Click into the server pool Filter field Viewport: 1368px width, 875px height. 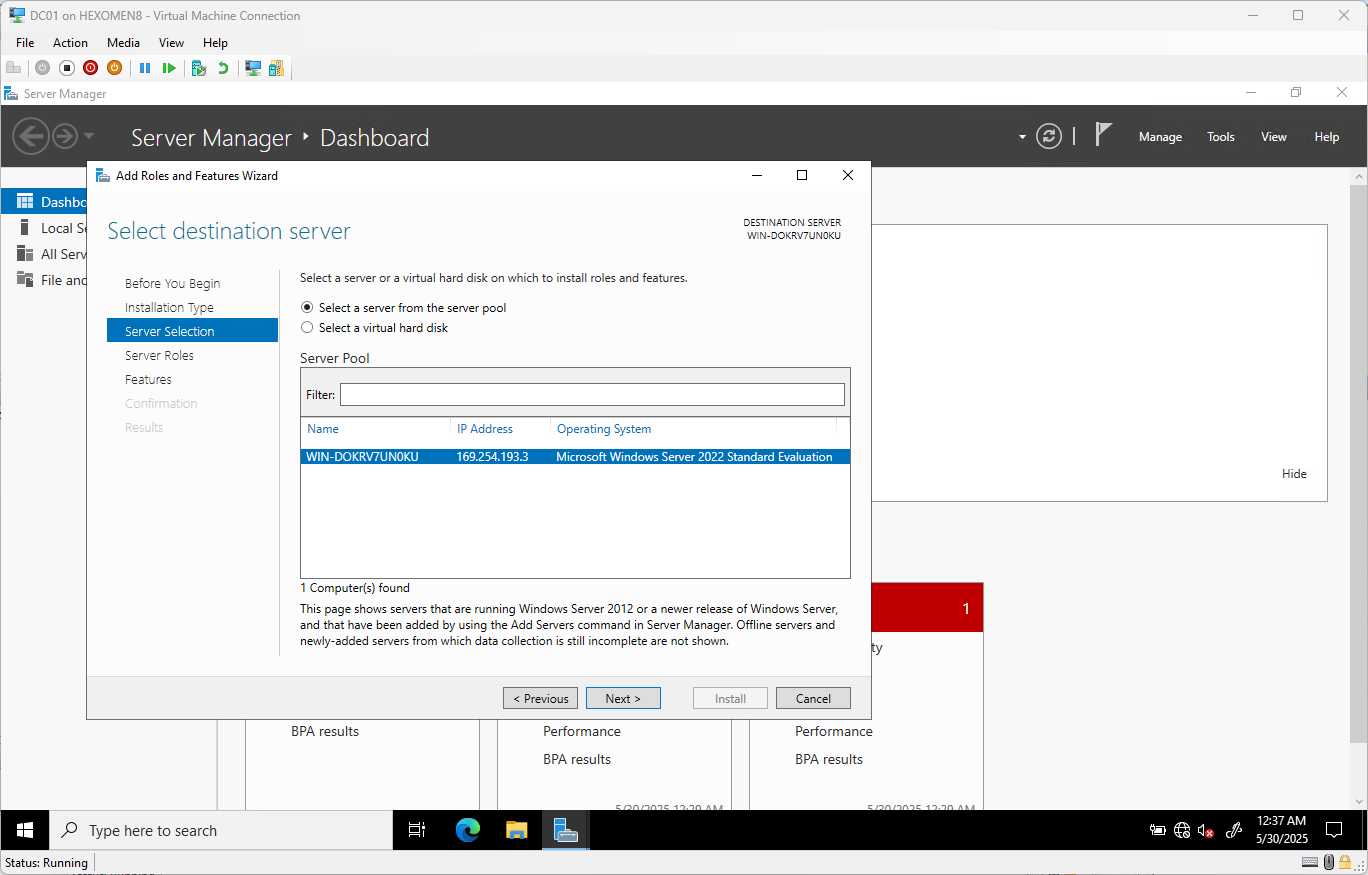click(x=592, y=394)
